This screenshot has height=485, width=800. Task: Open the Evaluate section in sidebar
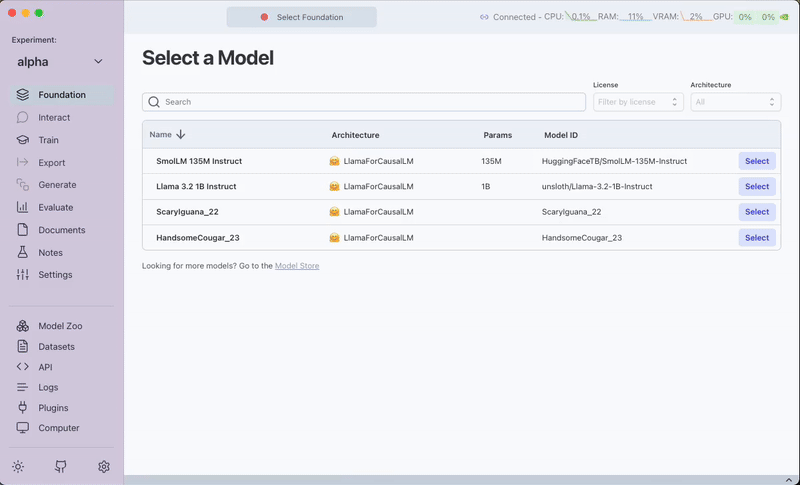[55, 207]
